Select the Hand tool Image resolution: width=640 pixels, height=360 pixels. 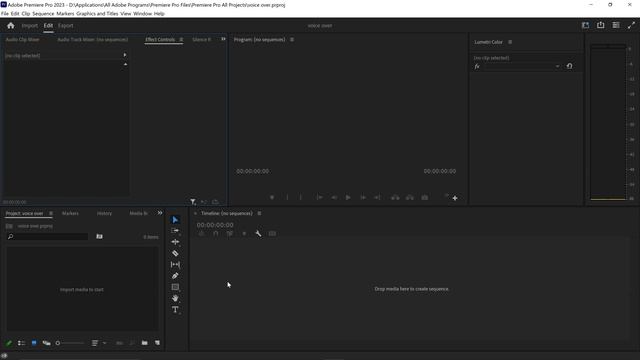[175, 298]
